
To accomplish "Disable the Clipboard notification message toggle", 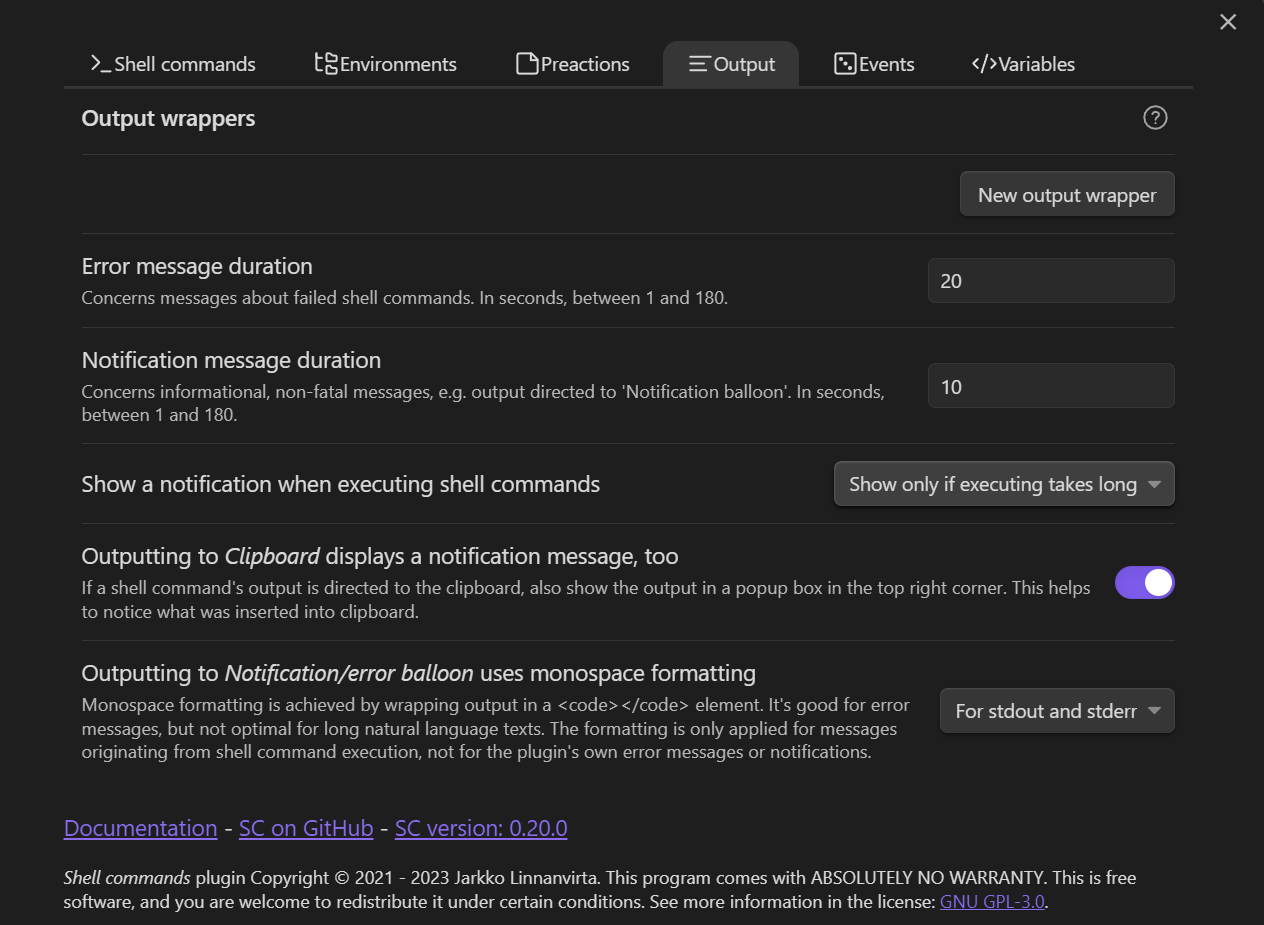I will [x=1144, y=583].
